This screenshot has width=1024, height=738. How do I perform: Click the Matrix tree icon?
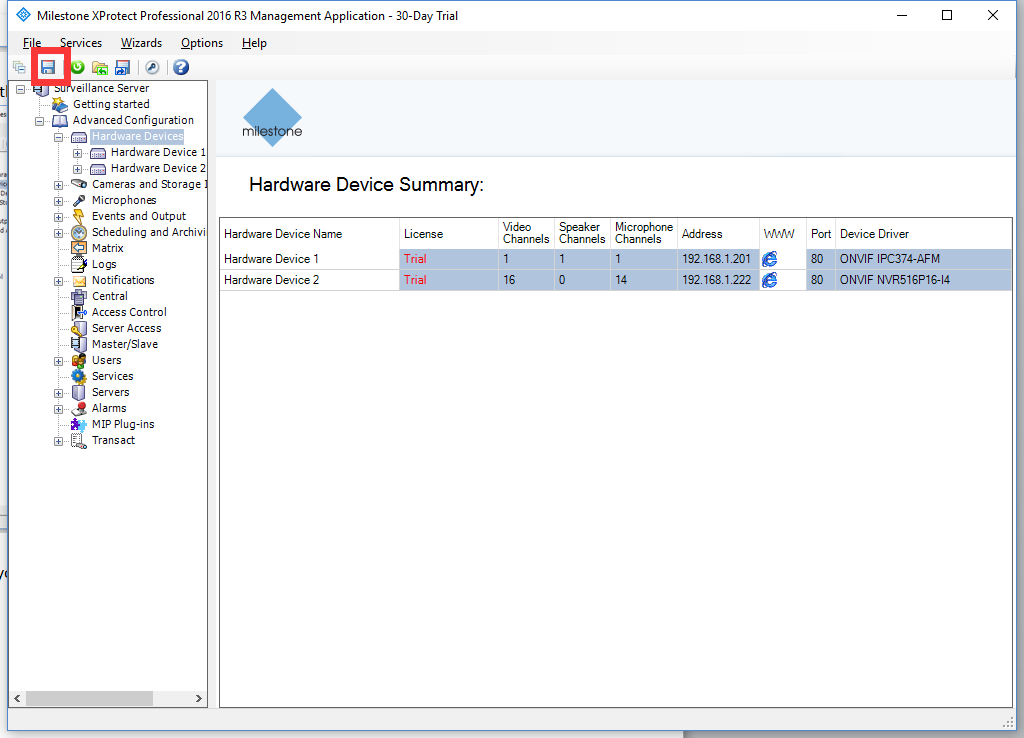(x=79, y=248)
